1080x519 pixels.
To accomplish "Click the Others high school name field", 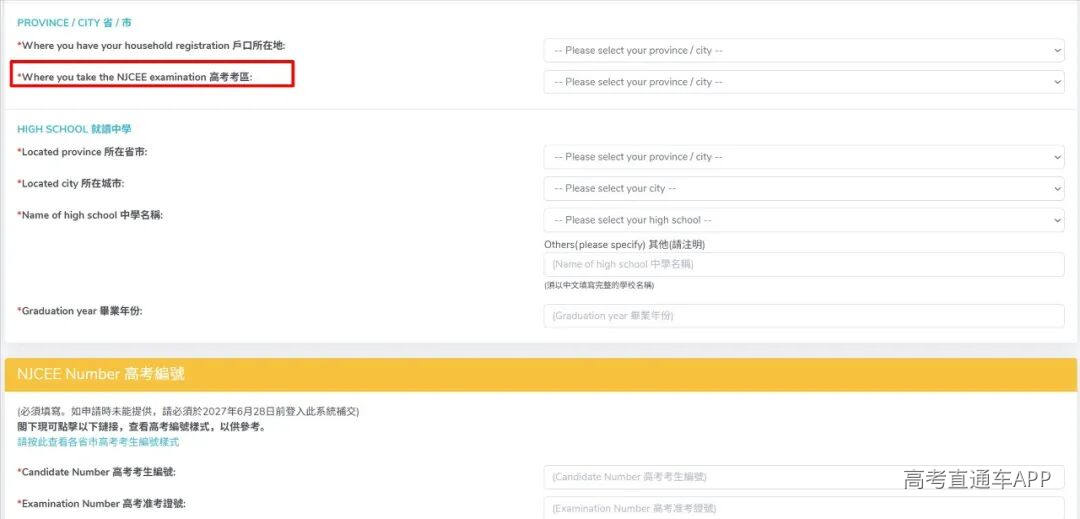I will pyautogui.click(x=804, y=264).
